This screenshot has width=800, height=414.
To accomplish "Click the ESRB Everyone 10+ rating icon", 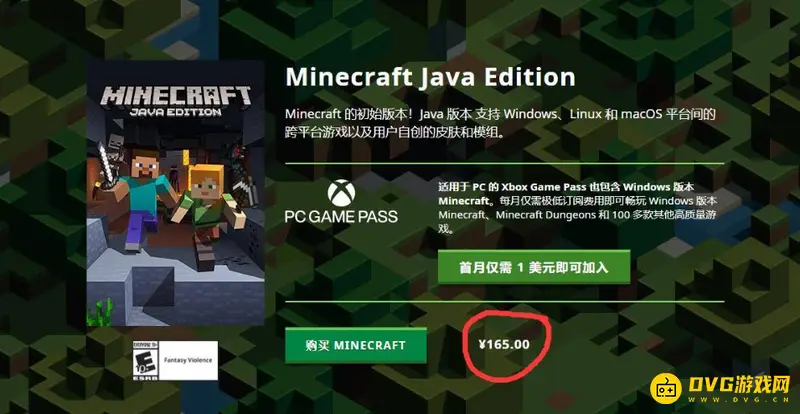I will pos(146,360).
